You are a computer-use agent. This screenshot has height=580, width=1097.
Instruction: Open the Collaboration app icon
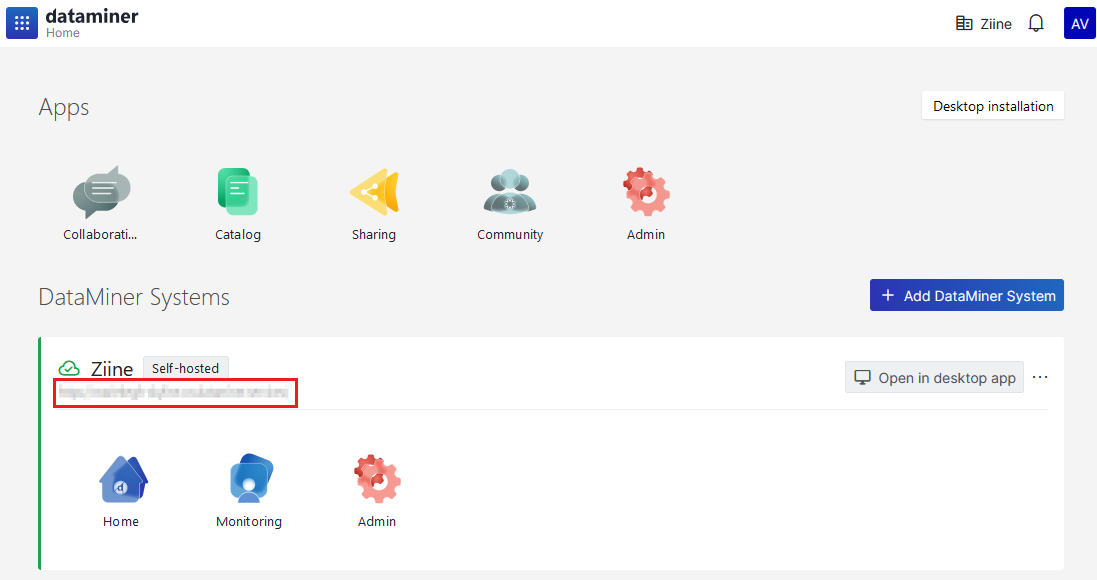(101, 192)
